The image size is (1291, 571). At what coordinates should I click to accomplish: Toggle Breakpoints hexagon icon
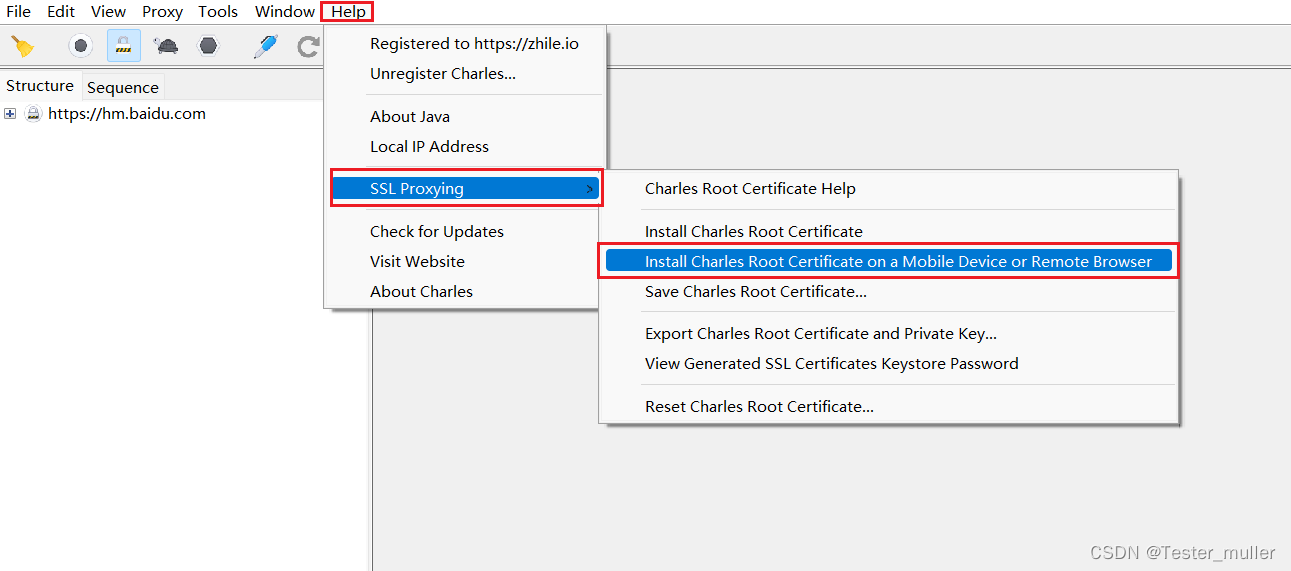pyautogui.click(x=208, y=46)
